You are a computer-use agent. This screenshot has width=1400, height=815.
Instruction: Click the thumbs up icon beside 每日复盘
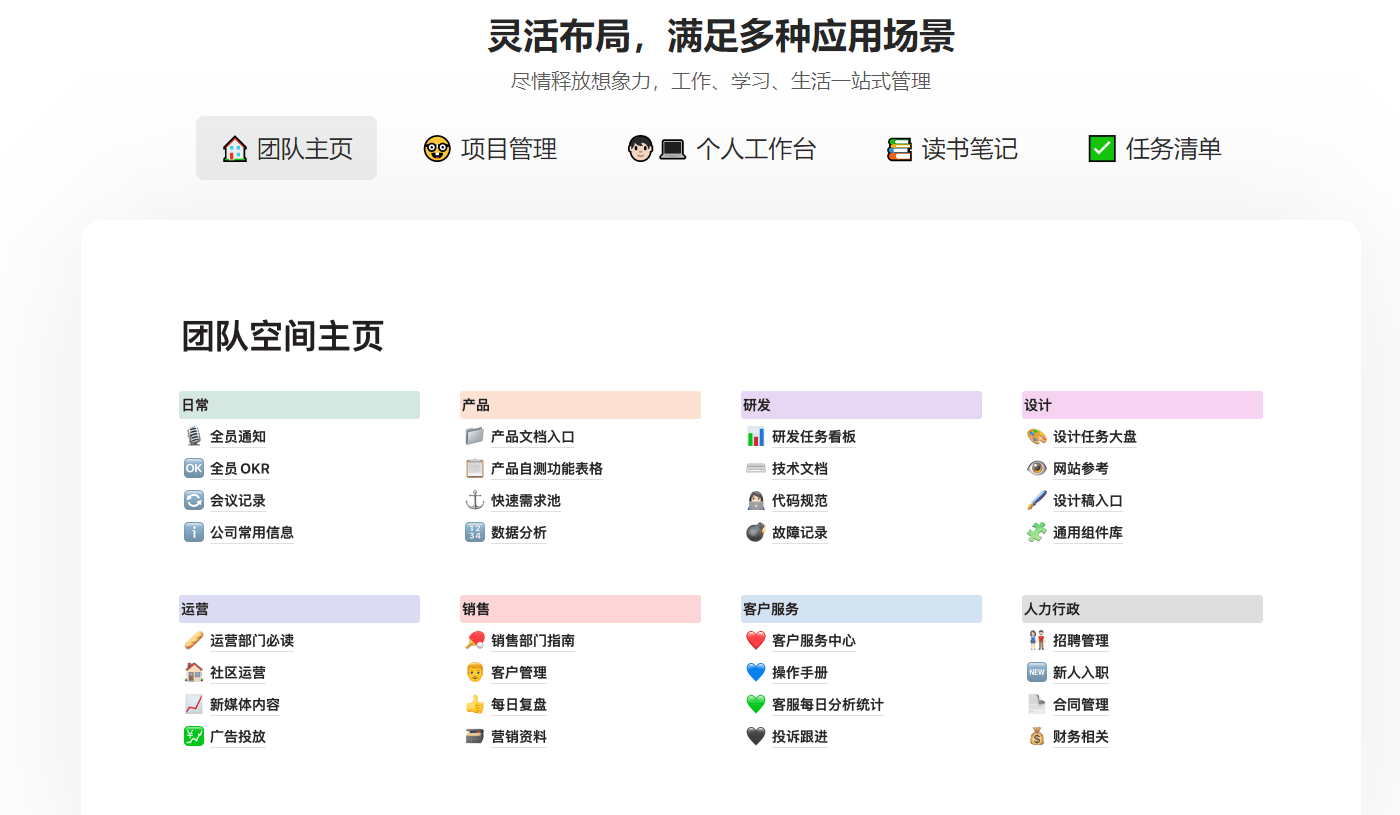pyautogui.click(x=474, y=705)
